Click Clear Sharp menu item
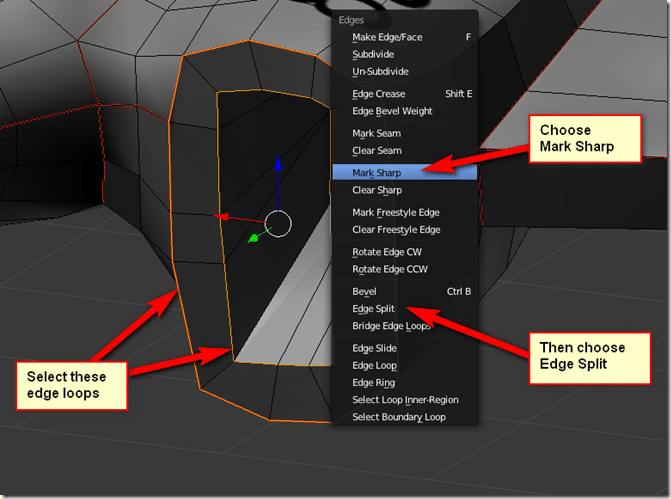 (405, 190)
